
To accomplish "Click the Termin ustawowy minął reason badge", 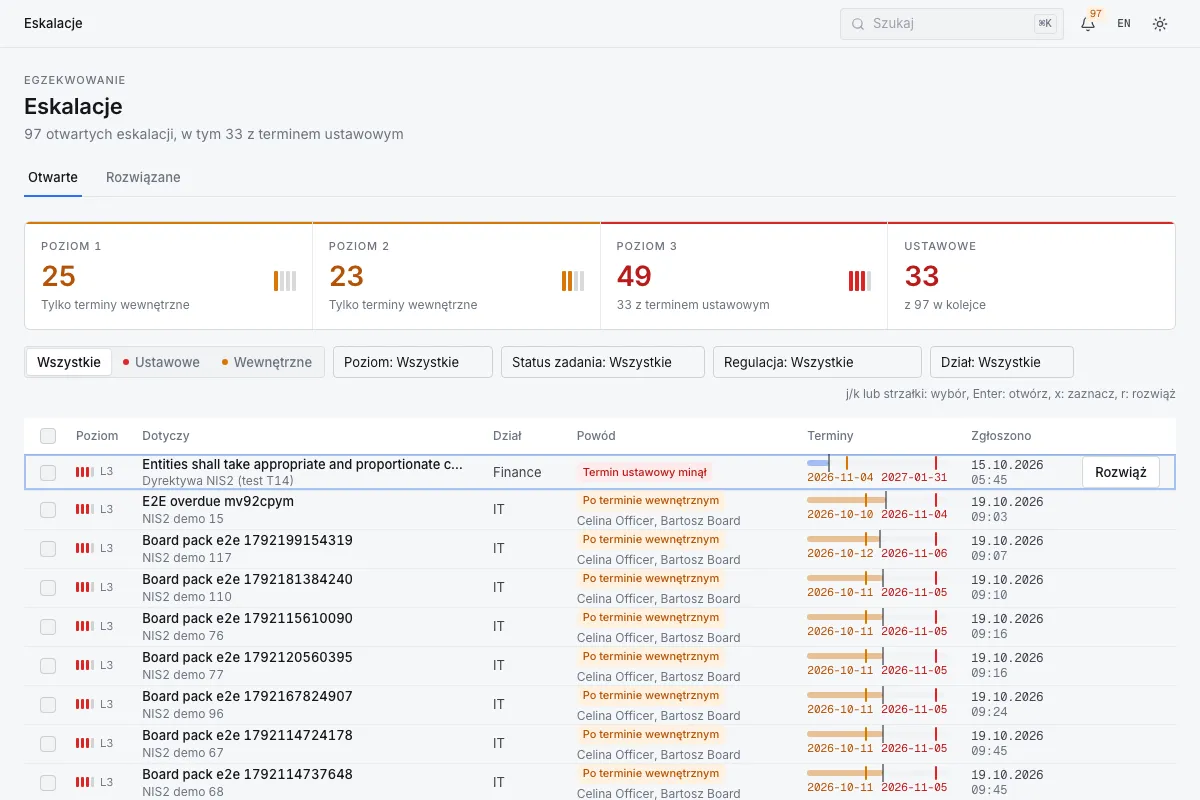I will (x=644, y=472).
